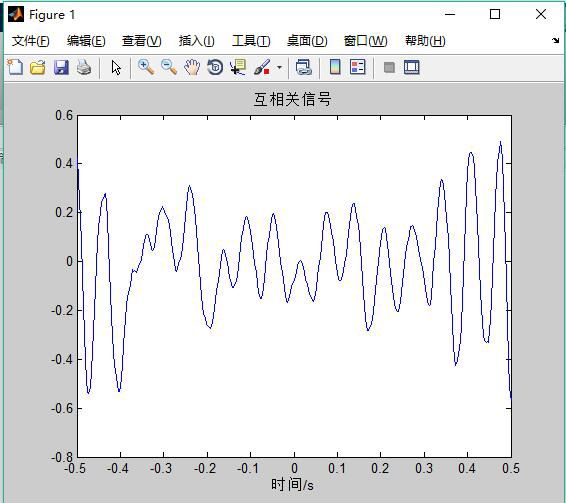
Task: Click the y-axis tick label 0.6
Action: (64, 116)
